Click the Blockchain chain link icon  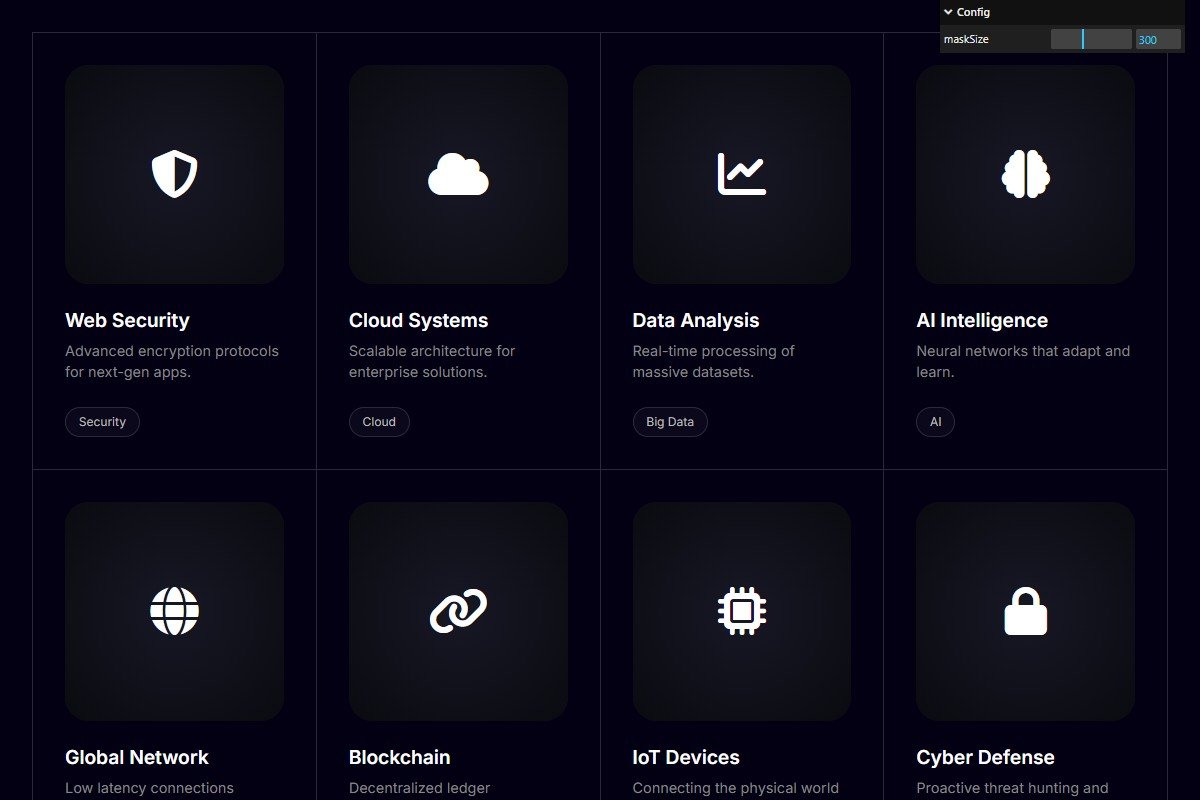tap(458, 611)
